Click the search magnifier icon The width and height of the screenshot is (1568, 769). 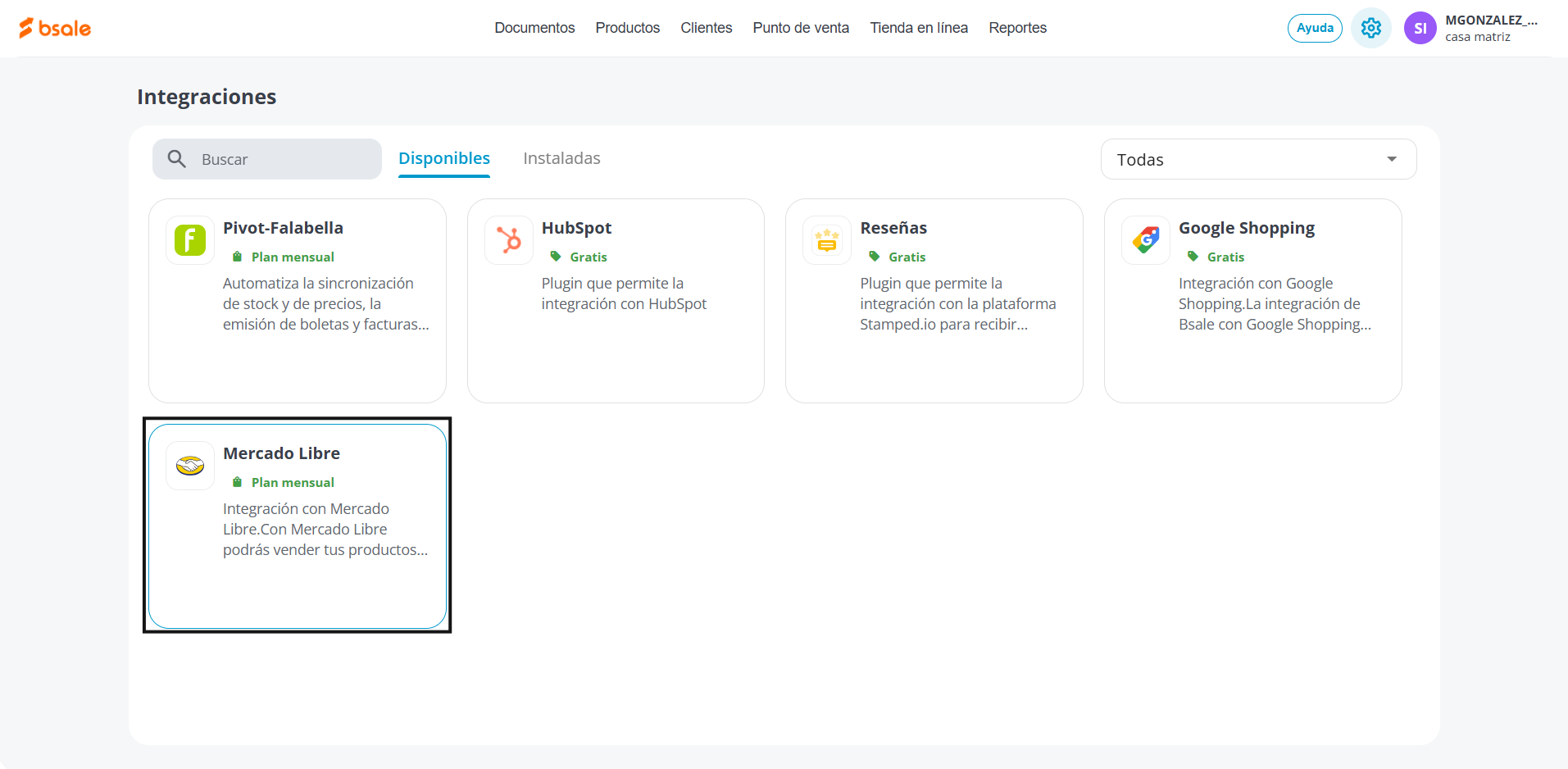click(x=177, y=159)
